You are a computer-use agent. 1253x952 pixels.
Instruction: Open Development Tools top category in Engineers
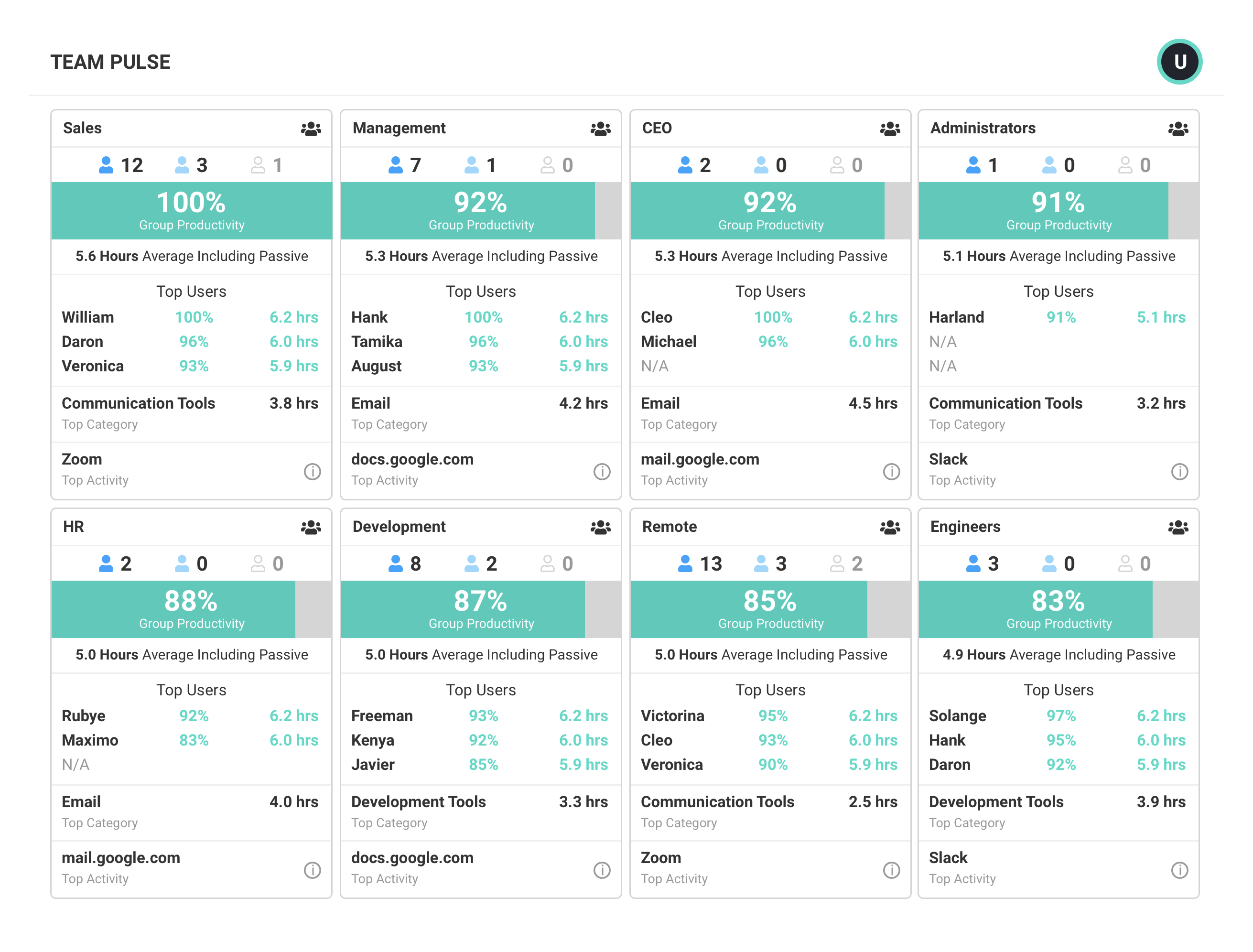(996, 802)
